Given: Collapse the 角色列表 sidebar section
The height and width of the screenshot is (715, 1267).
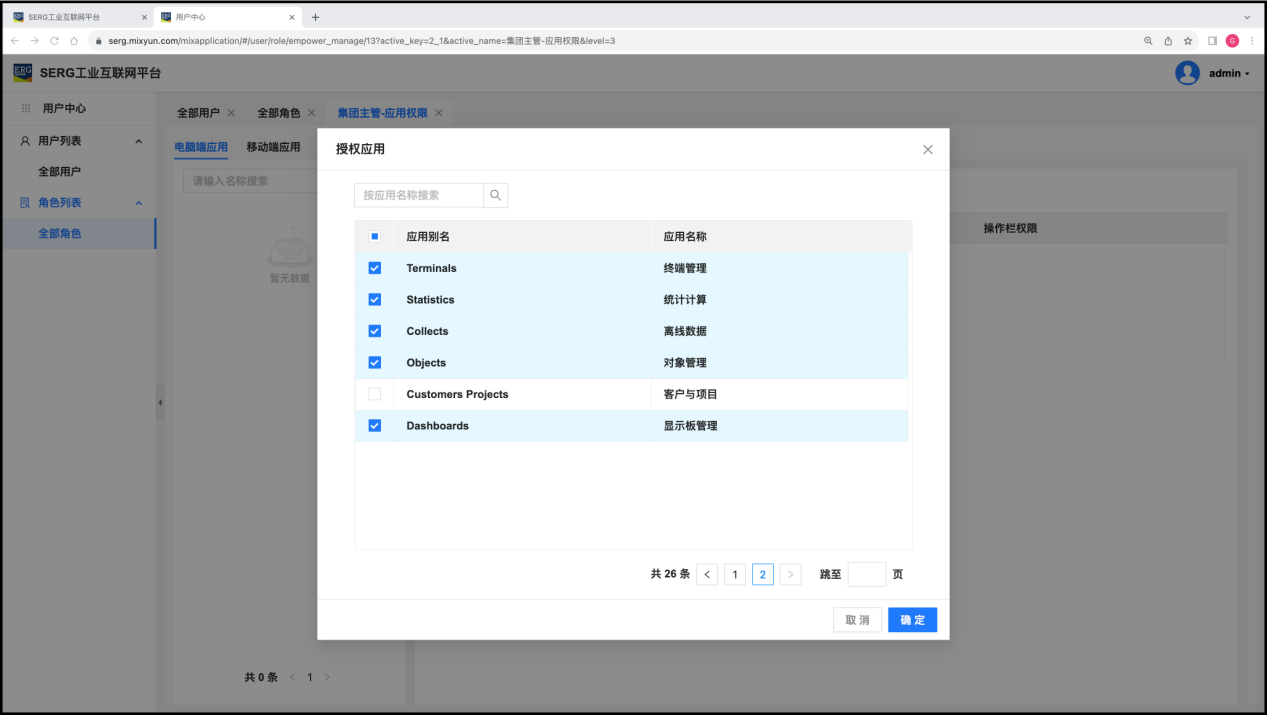Looking at the screenshot, I should click(x=138, y=203).
